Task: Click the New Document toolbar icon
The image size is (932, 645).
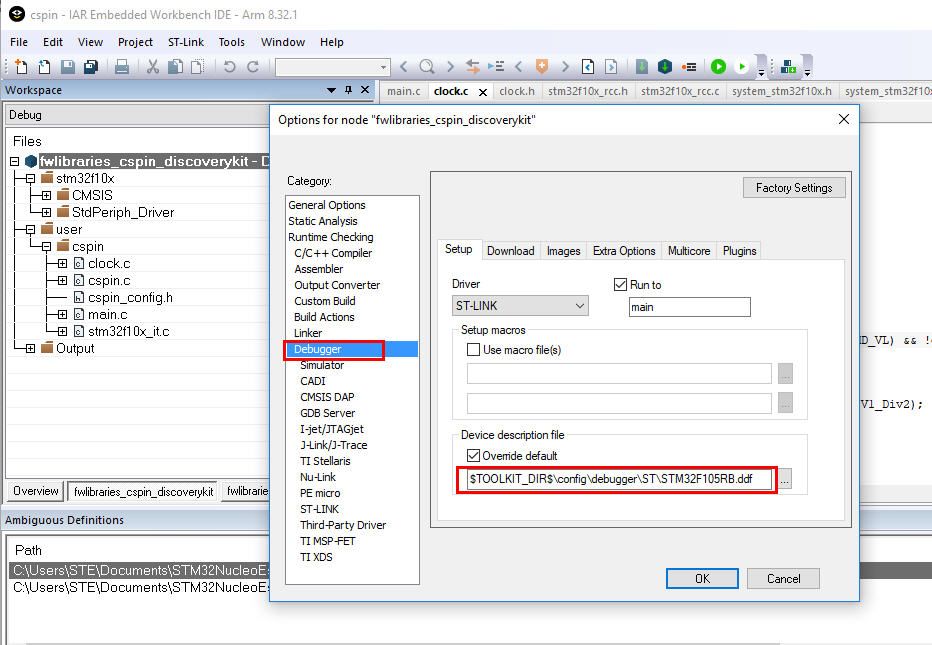Action: pyautogui.click(x=21, y=67)
